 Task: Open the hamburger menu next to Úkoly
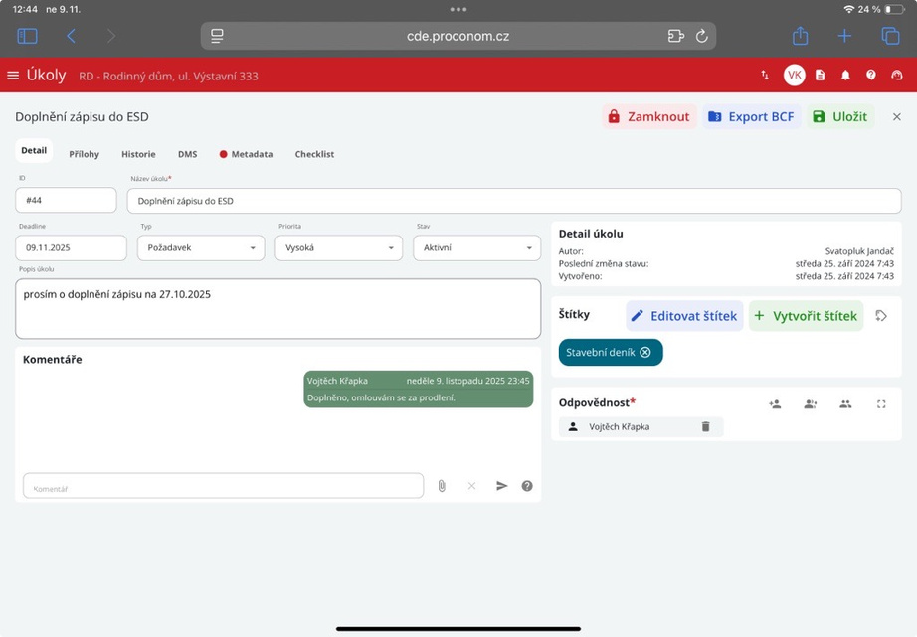13,75
